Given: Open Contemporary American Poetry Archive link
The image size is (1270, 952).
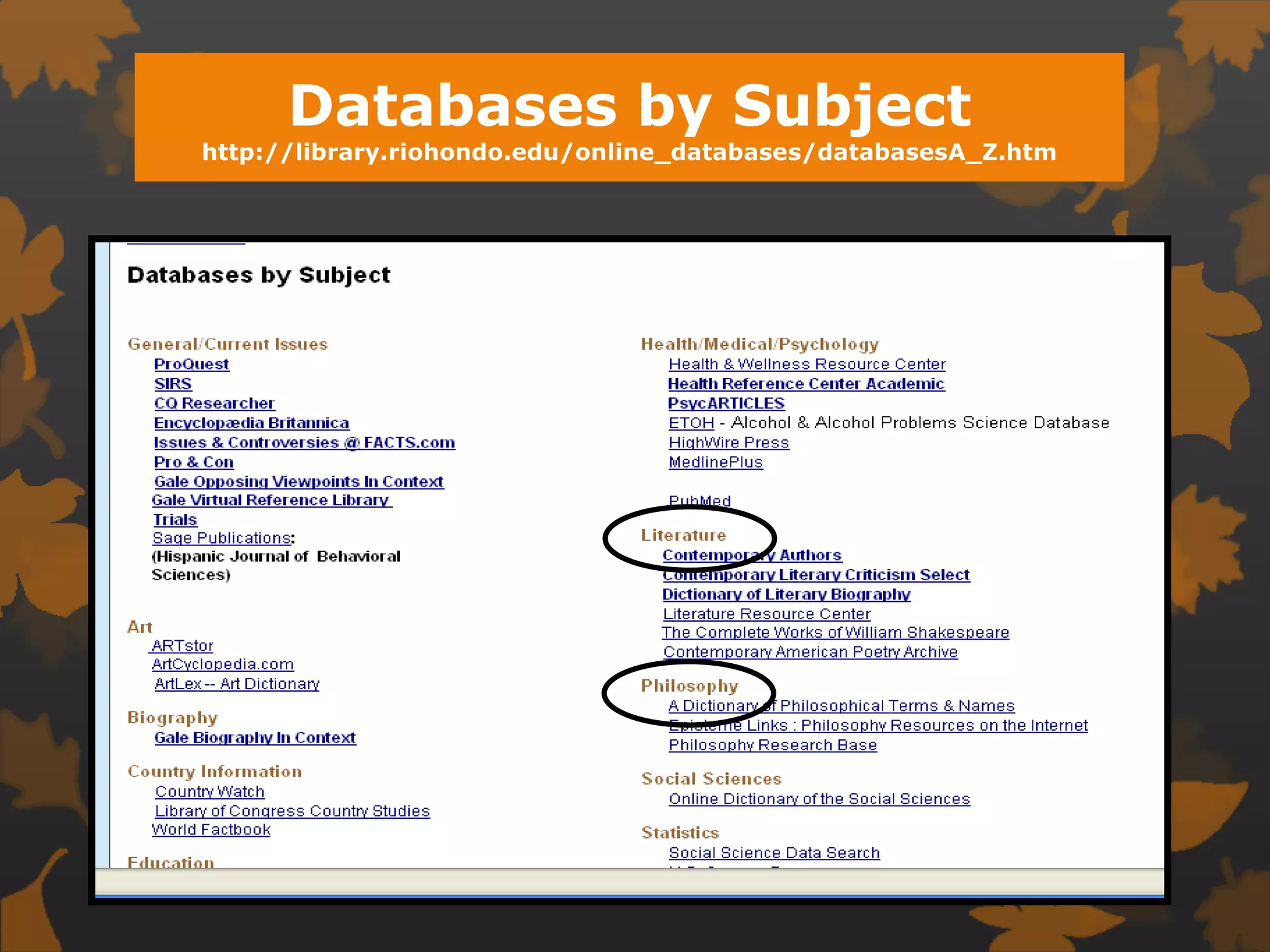Looking at the screenshot, I should [810, 652].
